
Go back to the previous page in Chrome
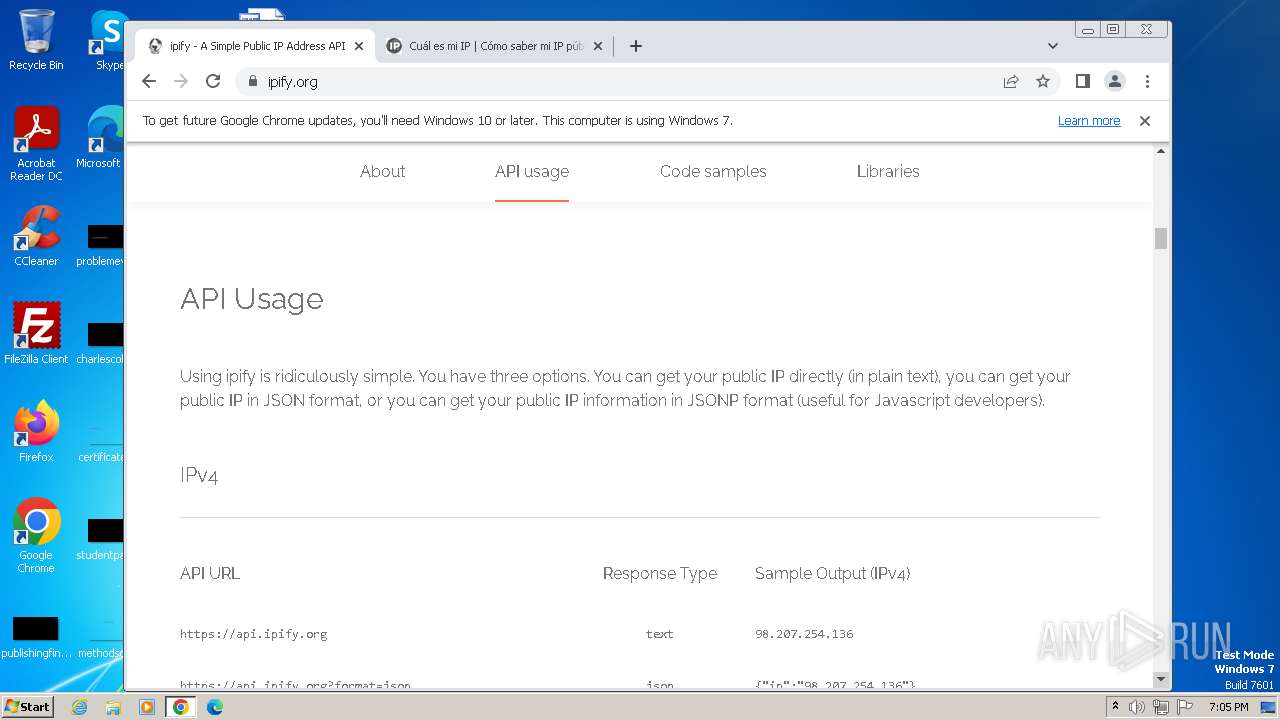[149, 81]
